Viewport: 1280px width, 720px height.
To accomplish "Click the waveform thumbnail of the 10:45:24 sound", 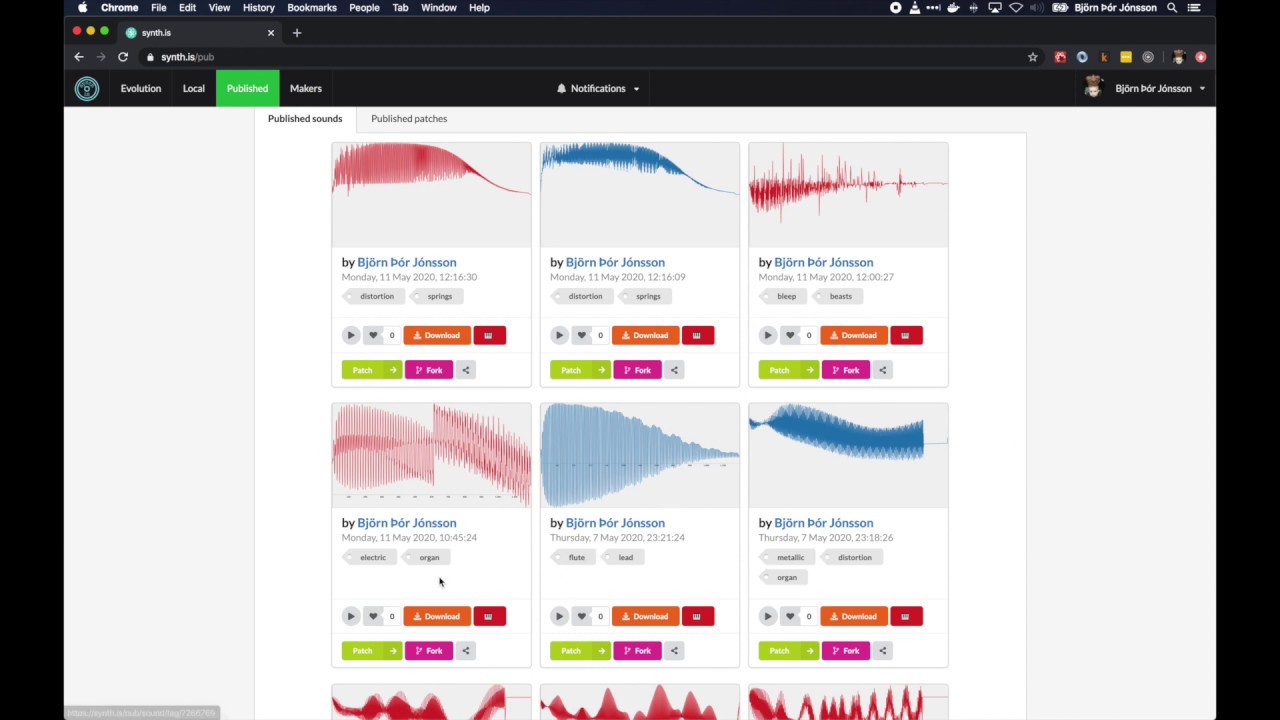I will pos(431,455).
